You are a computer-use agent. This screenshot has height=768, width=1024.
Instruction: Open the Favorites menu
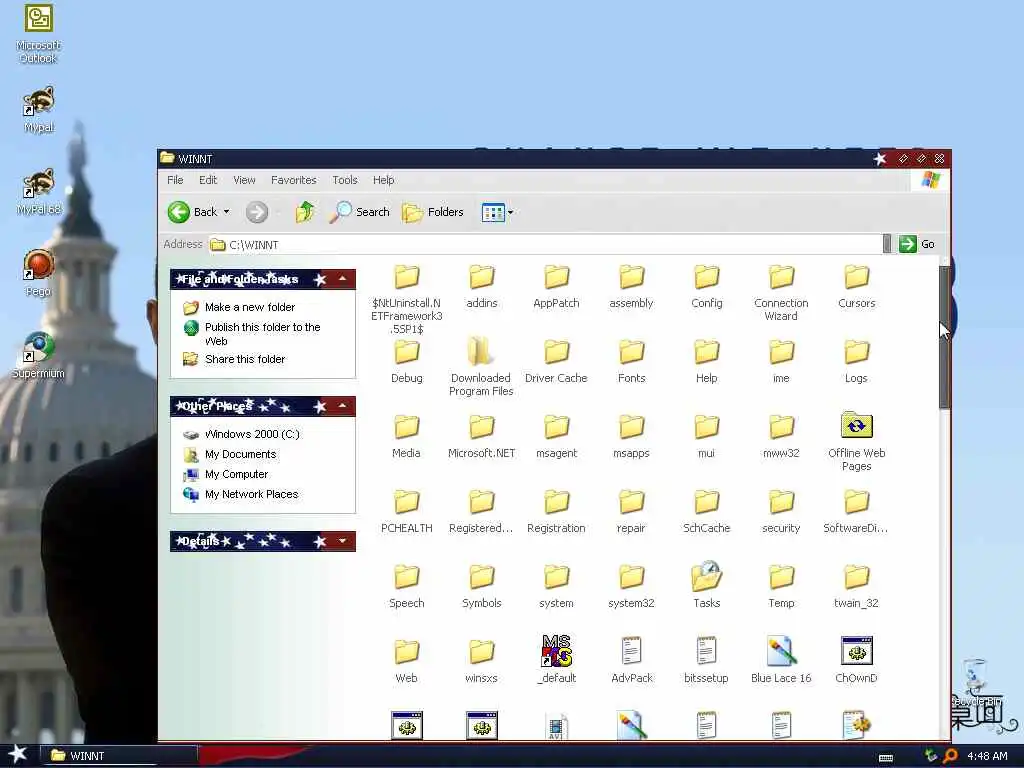click(x=293, y=180)
